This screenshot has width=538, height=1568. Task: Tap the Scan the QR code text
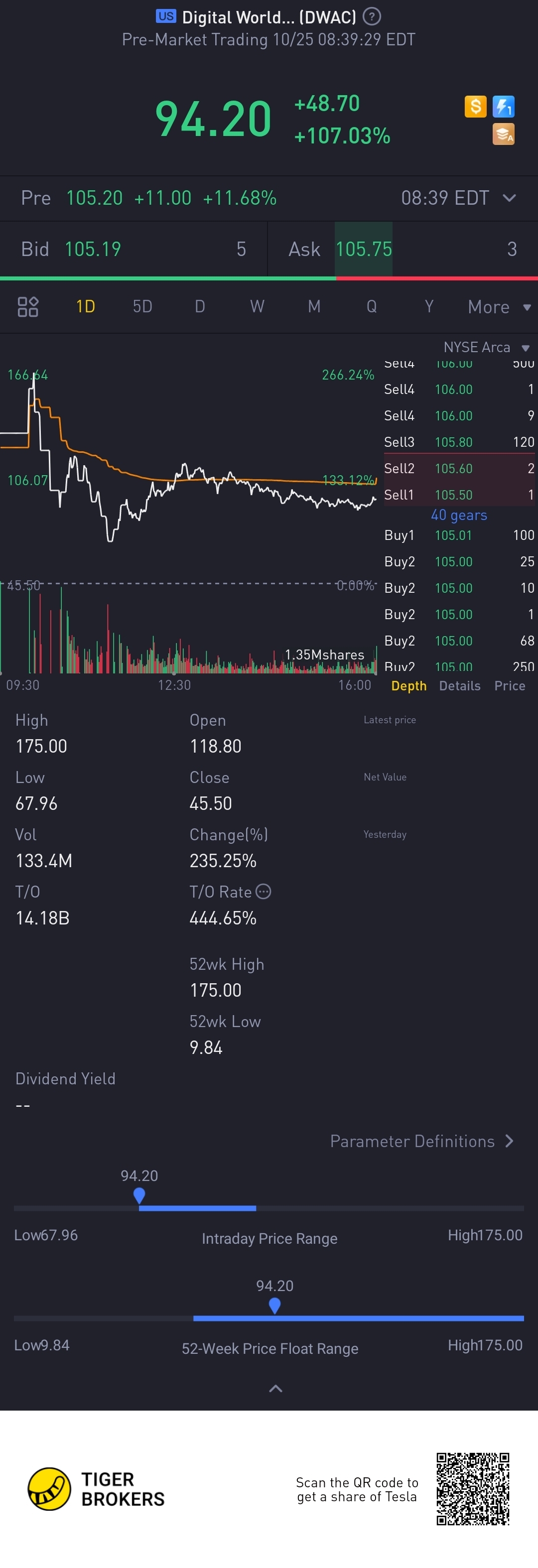[x=357, y=1489]
